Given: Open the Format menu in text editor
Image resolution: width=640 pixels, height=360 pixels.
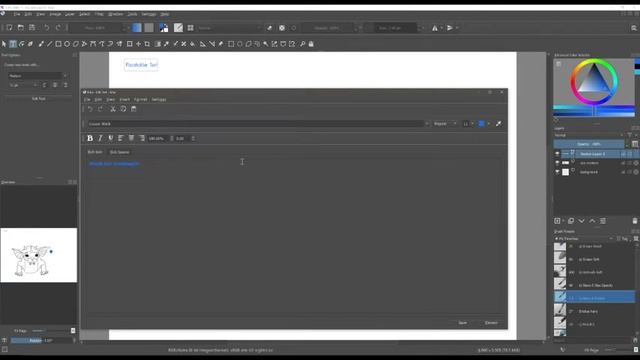Looking at the screenshot, I should (x=140, y=100).
